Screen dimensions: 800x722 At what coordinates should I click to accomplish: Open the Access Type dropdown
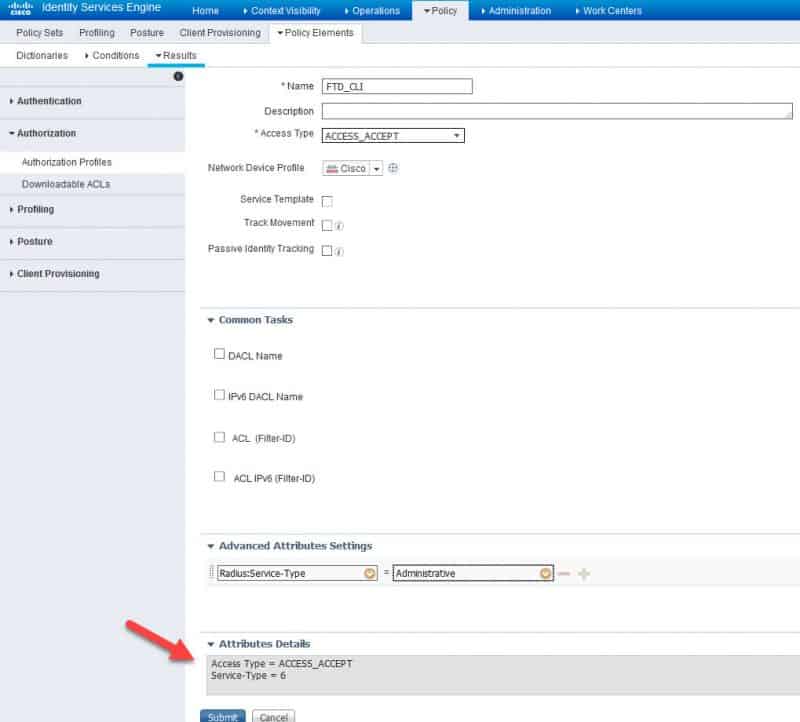coord(455,135)
